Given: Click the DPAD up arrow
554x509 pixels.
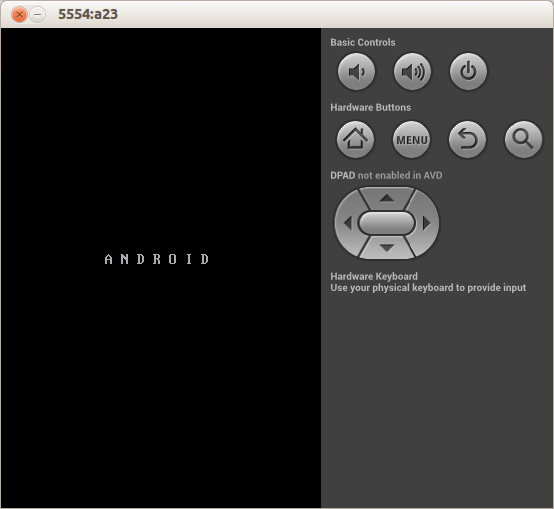Looking at the screenshot, I should (387, 198).
